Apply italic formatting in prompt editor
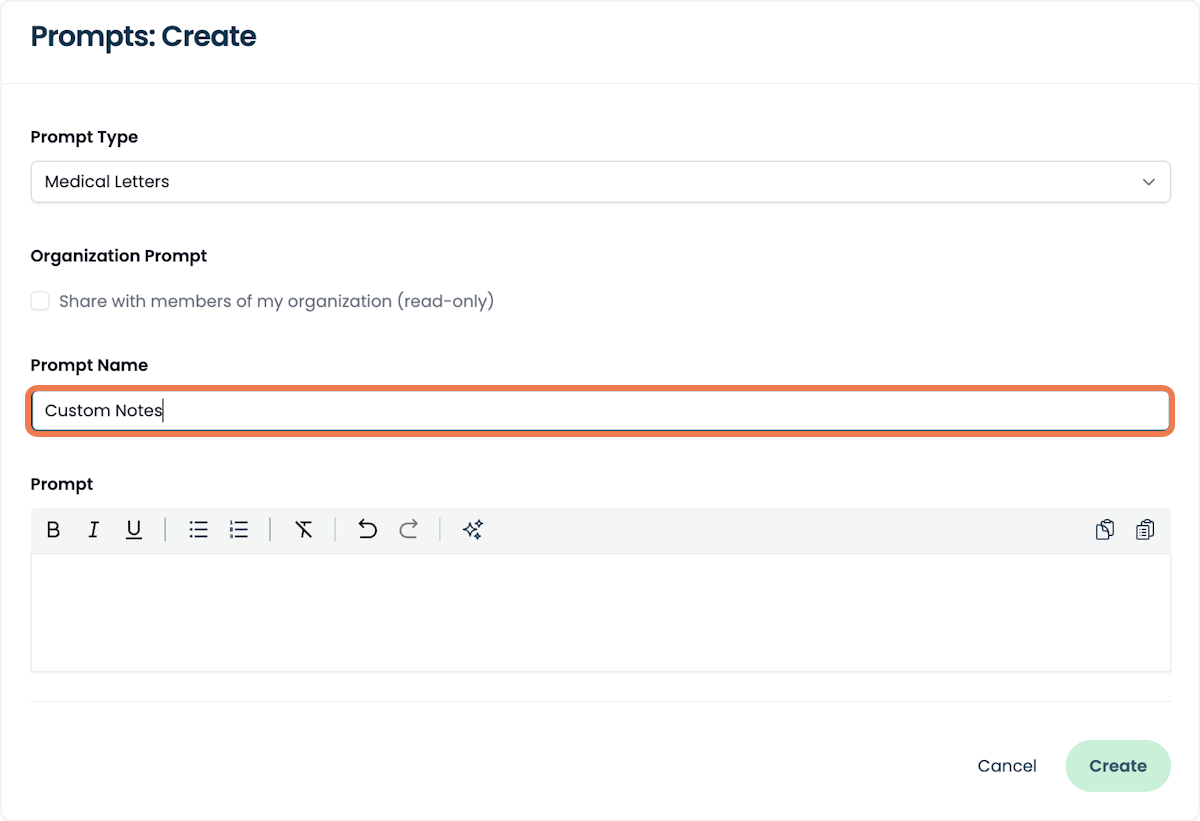Screen dimensions: 1200x821 tap(94, 530)
